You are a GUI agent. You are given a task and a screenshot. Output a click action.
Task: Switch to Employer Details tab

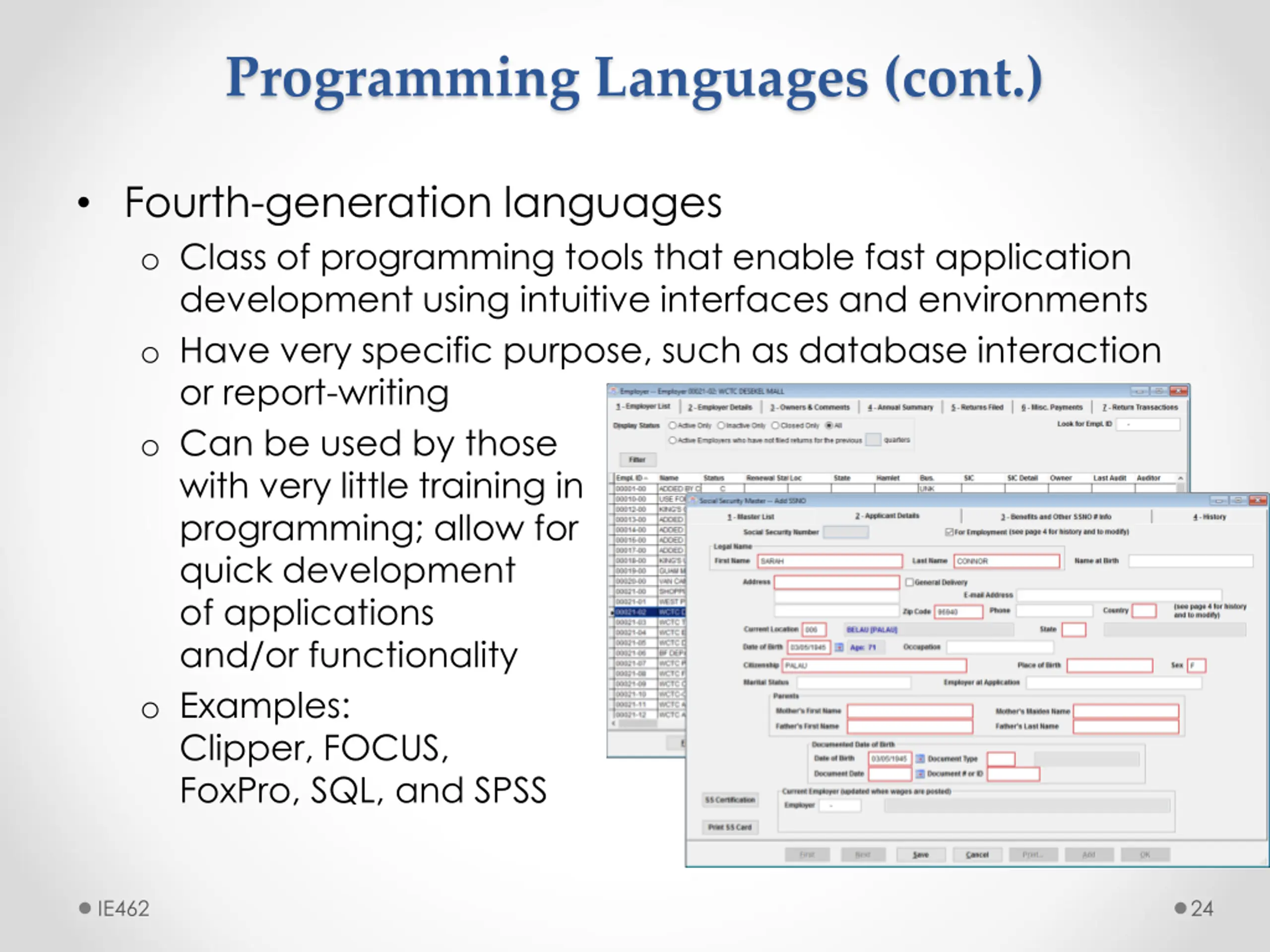tap(720, 407)
